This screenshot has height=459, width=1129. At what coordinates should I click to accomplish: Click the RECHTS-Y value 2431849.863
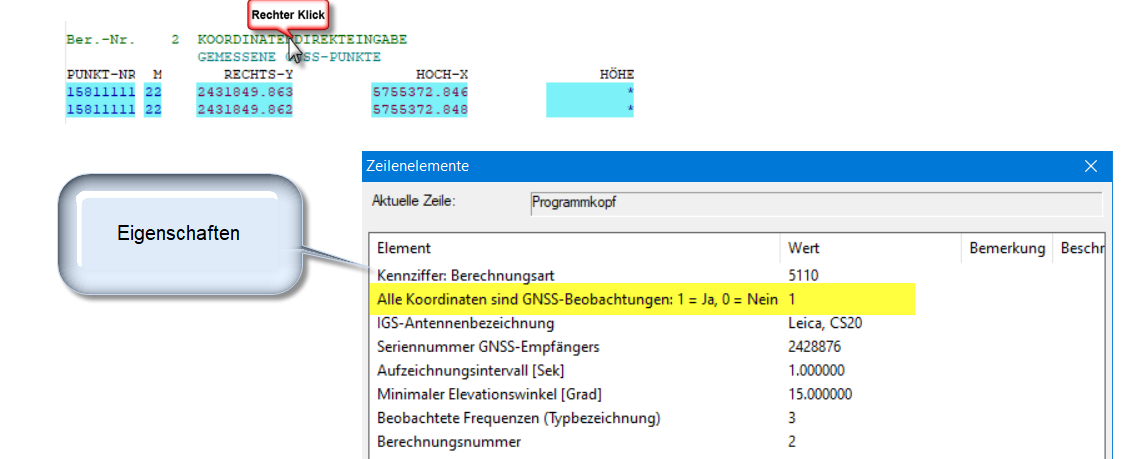point(245,92)
